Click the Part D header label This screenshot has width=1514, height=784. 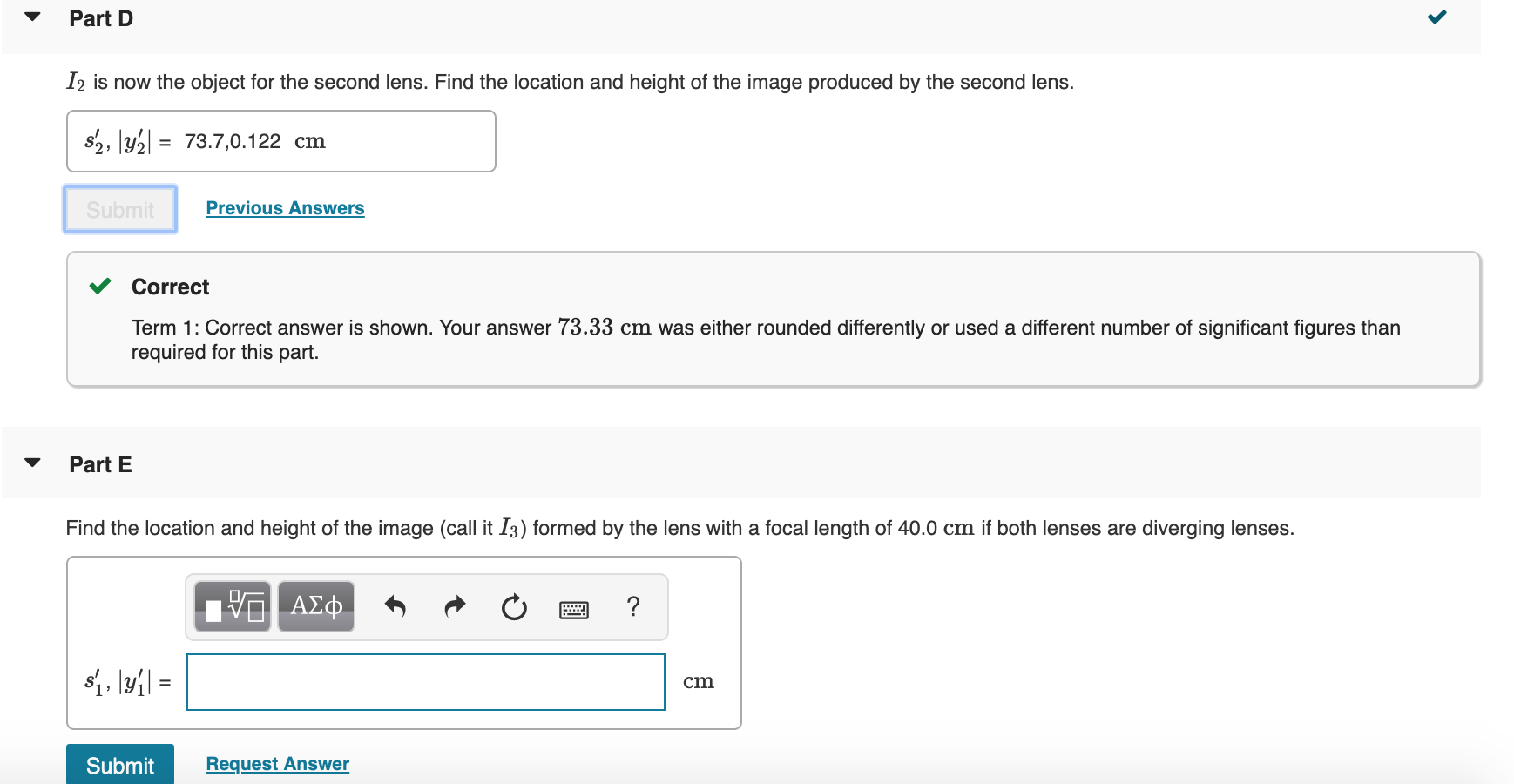[x=100, y=17]
